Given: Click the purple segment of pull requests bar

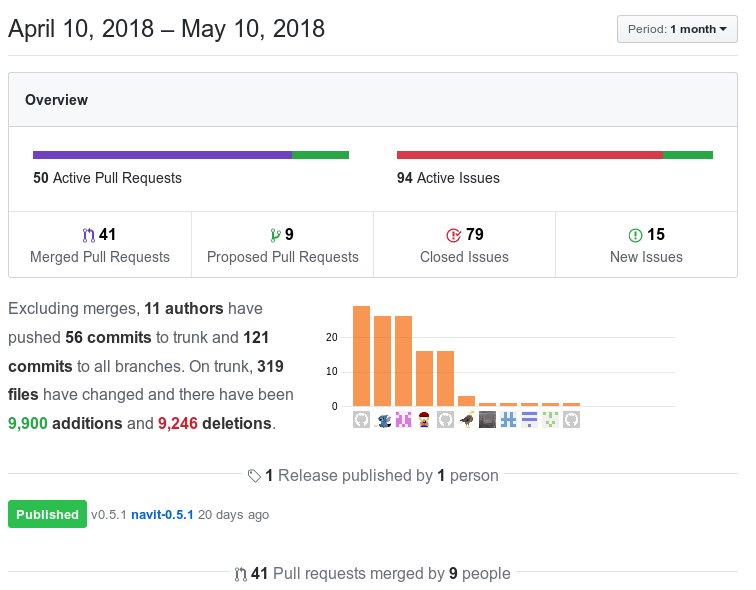Looking at the screenshot, I should tap(162, 155).
